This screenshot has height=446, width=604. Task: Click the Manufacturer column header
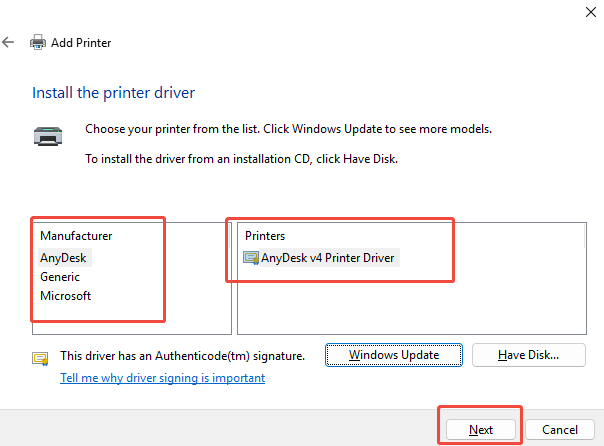76,236
